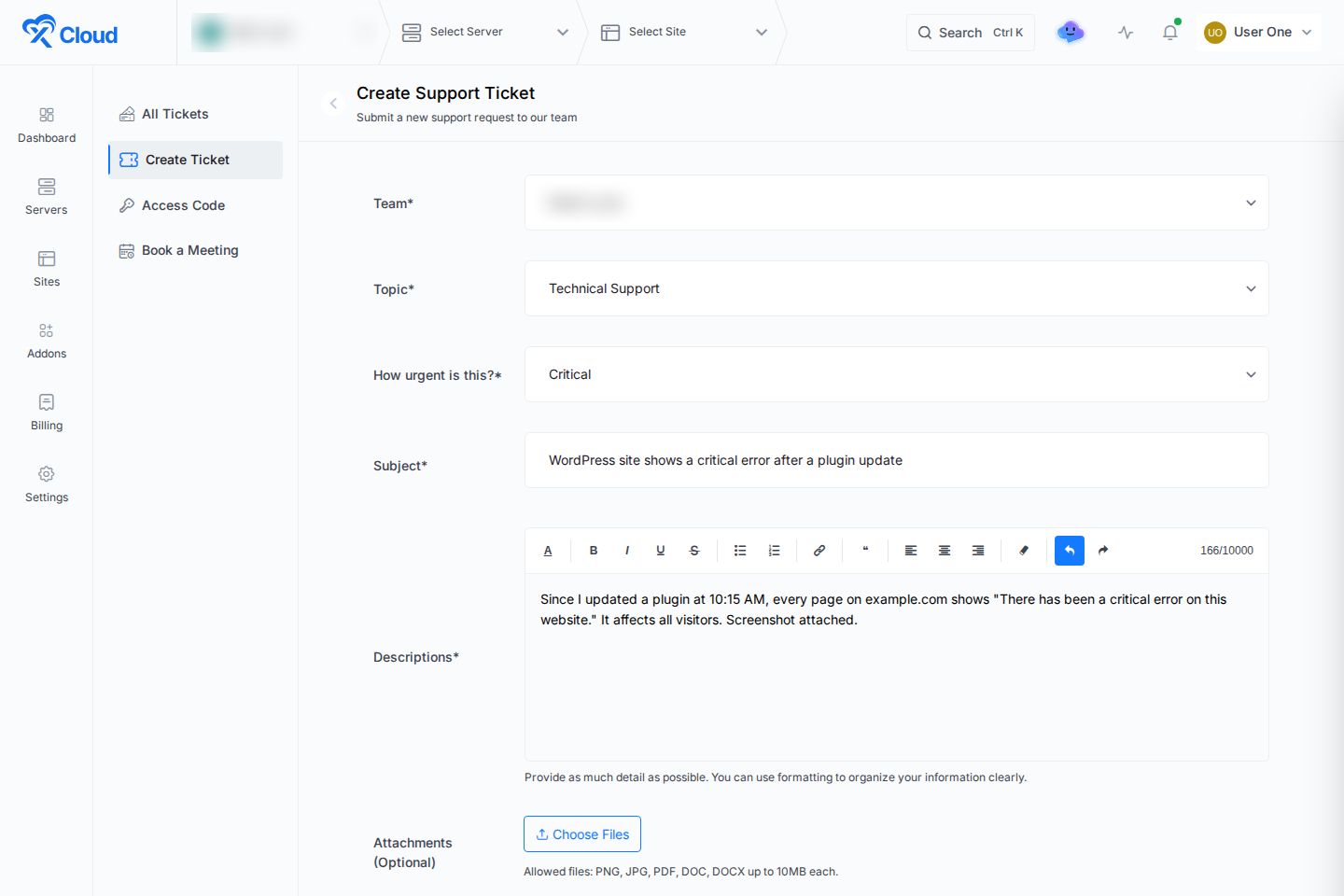Expand the User One account menu

point(1258,33)
